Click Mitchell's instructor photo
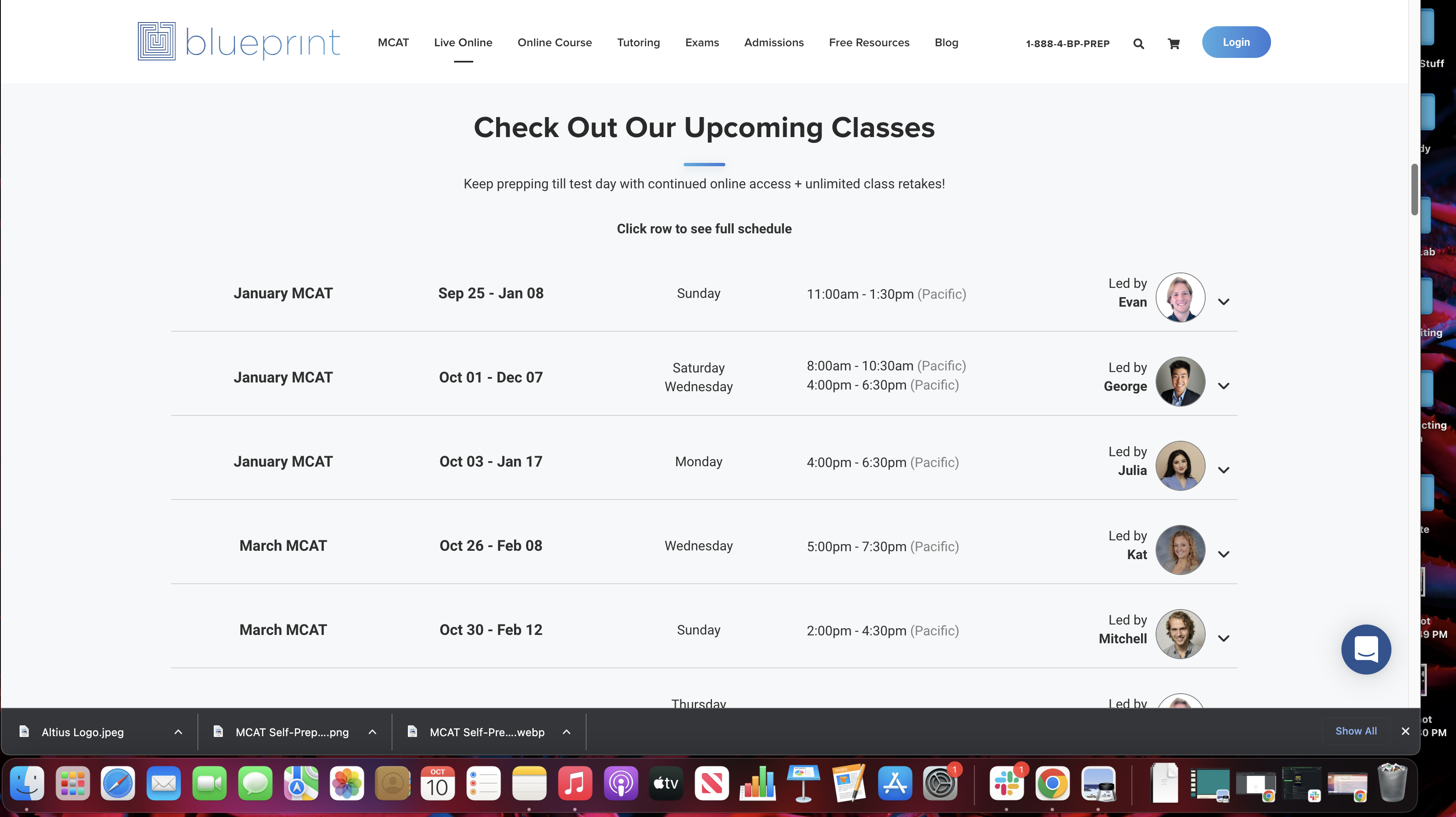 coord(1180,634)
